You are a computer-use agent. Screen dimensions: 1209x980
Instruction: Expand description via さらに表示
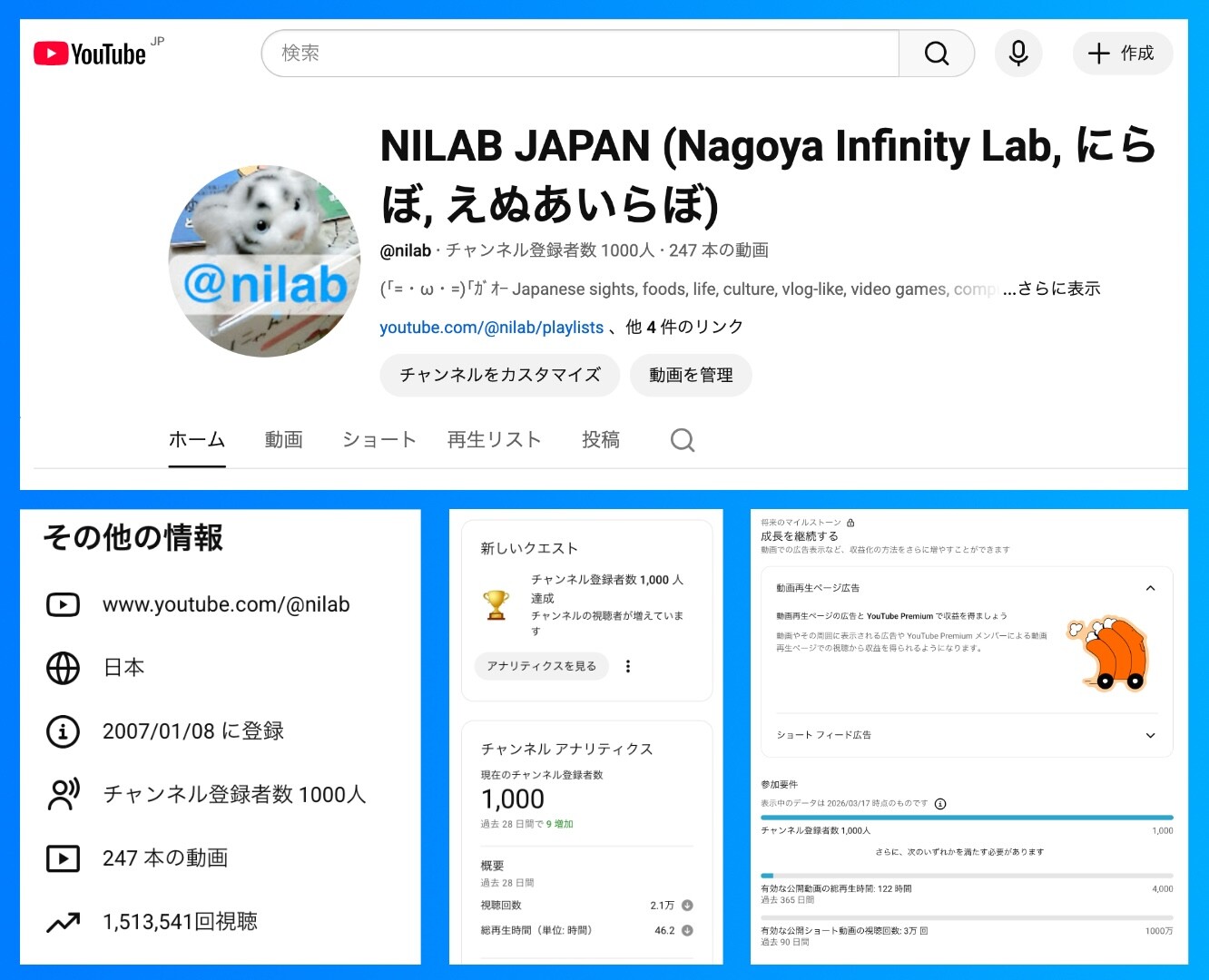[x=1051, y=289]
